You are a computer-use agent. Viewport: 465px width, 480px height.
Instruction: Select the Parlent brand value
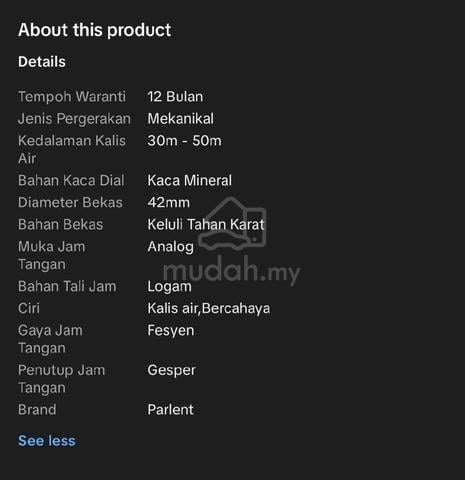point(171,410)
